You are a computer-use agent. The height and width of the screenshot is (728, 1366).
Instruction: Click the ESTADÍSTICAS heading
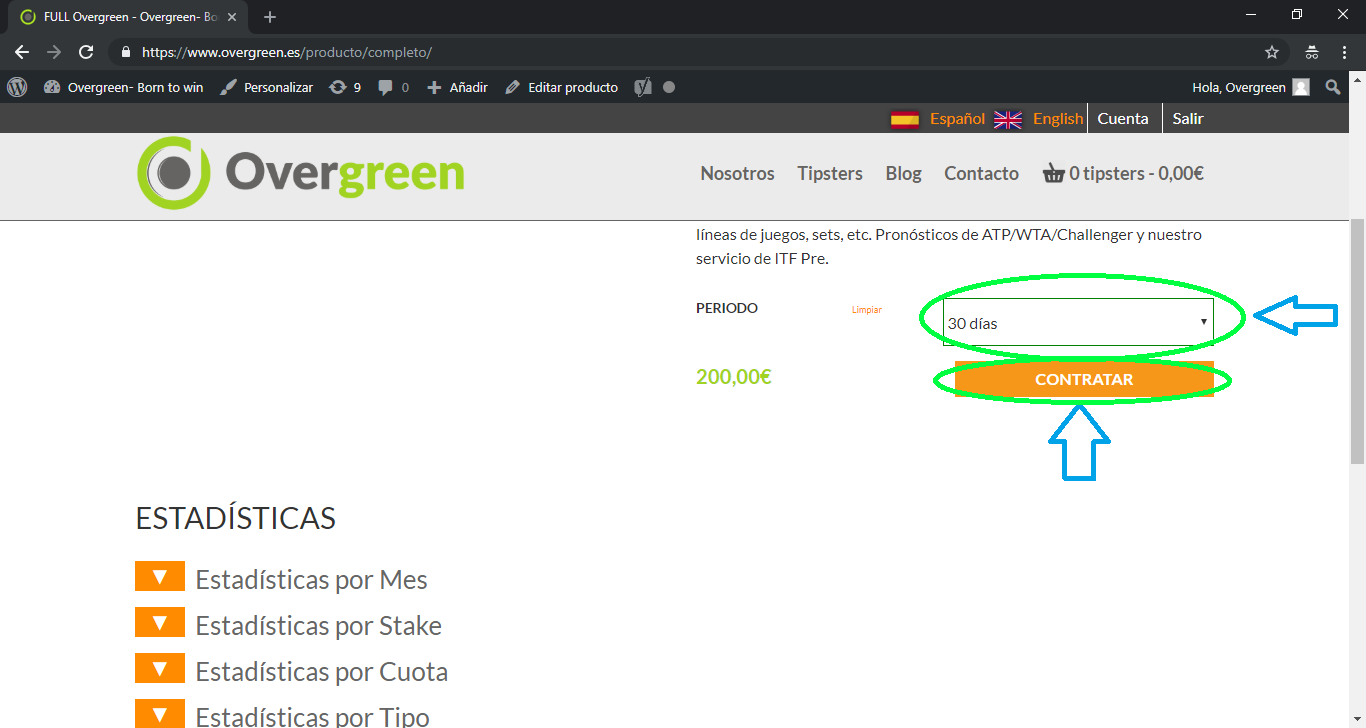236,518
